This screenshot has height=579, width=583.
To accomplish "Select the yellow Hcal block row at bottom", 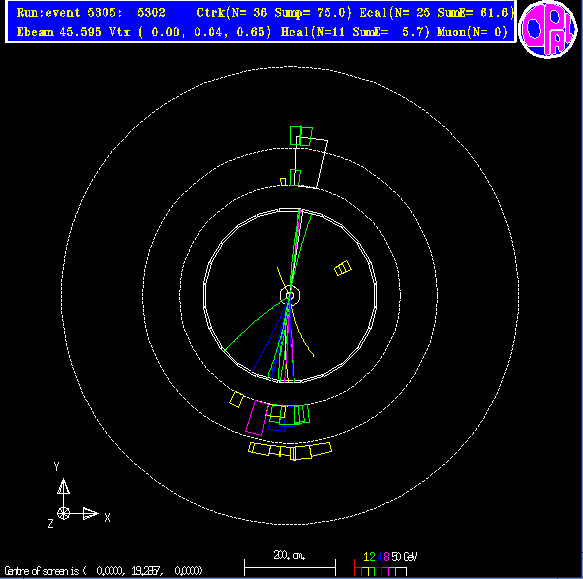I will [290, 451].
